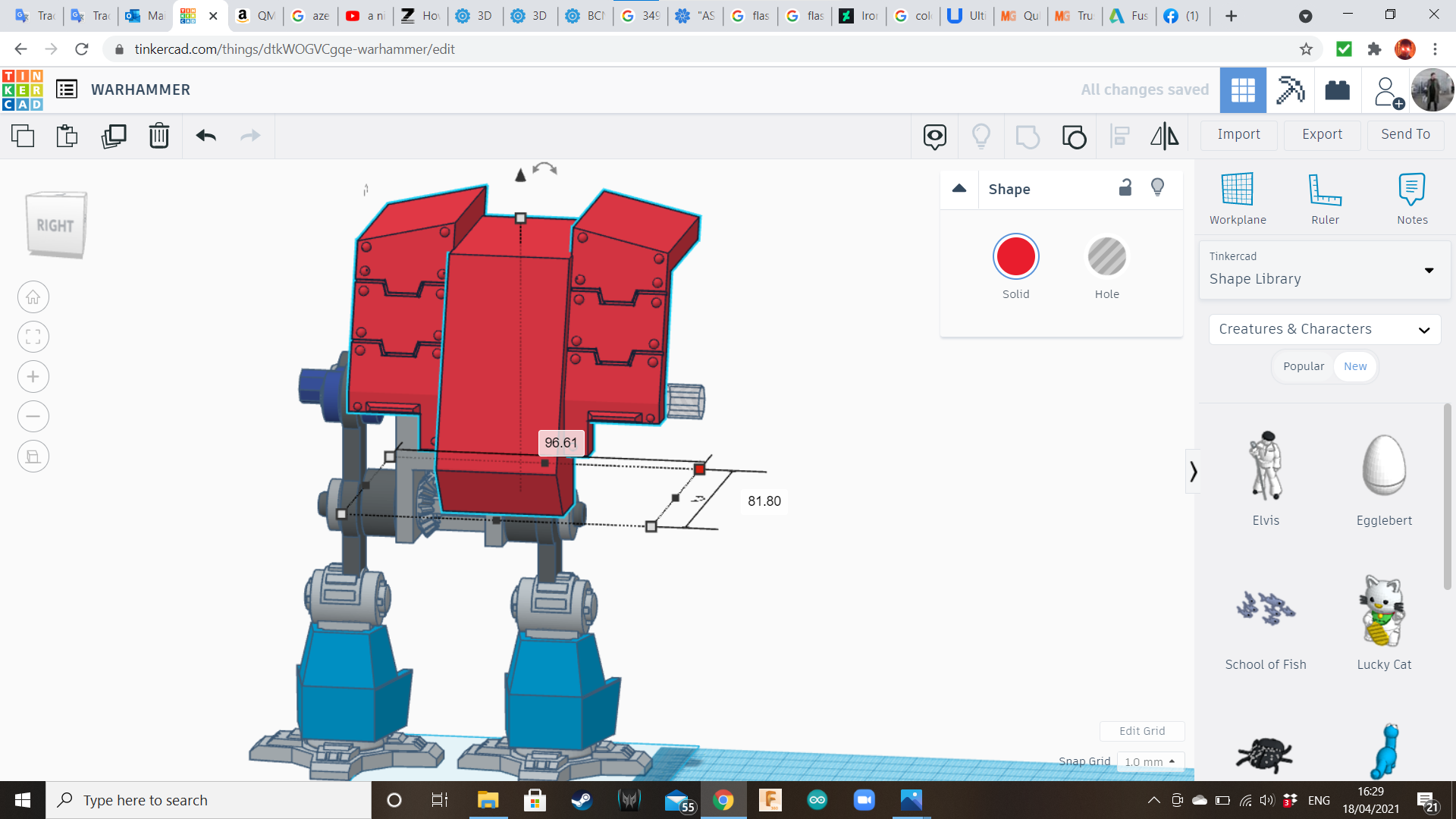Switch shape to Hole mode
The image size is (1456, 819).
pos(1106,258)
